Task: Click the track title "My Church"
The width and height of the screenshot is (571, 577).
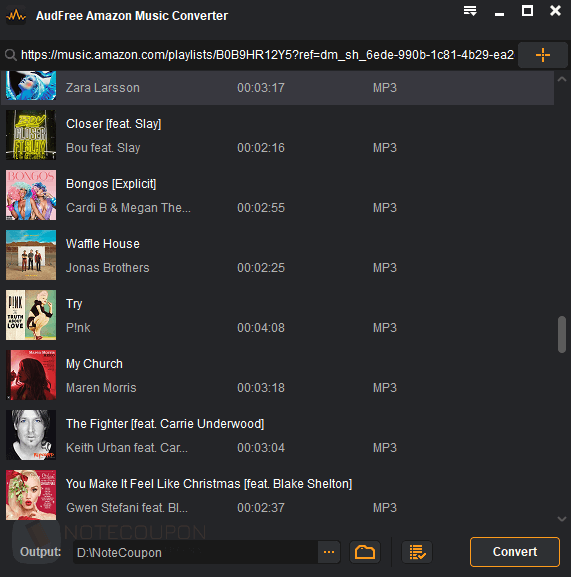Action: point(94,364)
